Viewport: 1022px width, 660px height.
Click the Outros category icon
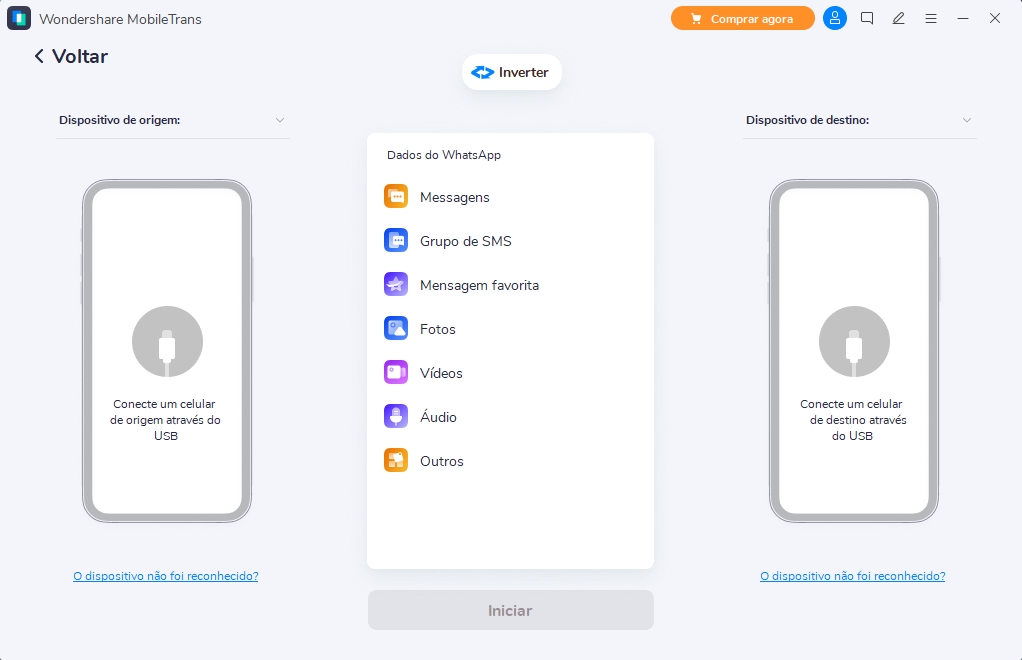tap(396, 461)
